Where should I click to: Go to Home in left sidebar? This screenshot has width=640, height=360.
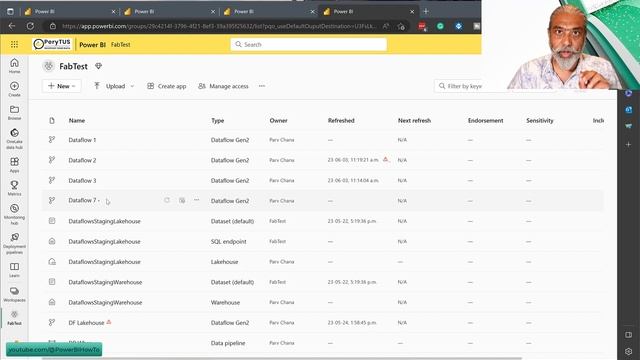coord(14,66)
